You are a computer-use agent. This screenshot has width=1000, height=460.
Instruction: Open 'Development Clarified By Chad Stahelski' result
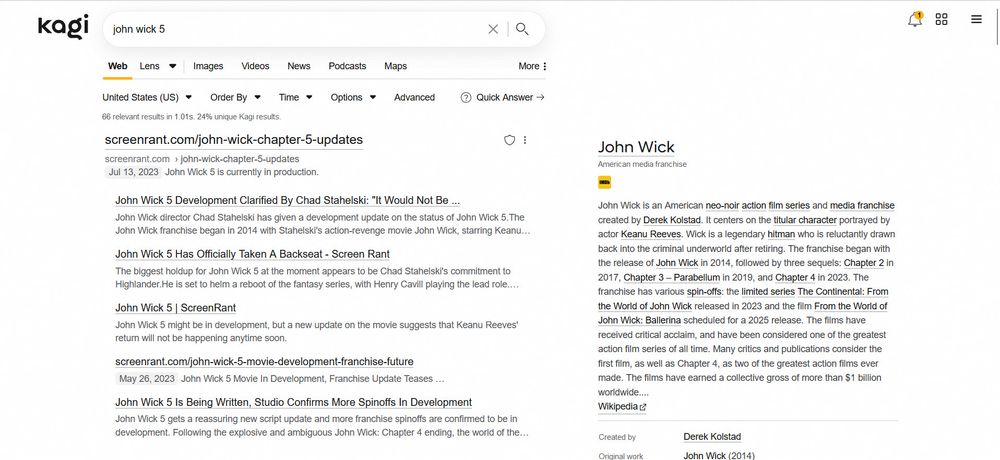(x=288, y=200)
